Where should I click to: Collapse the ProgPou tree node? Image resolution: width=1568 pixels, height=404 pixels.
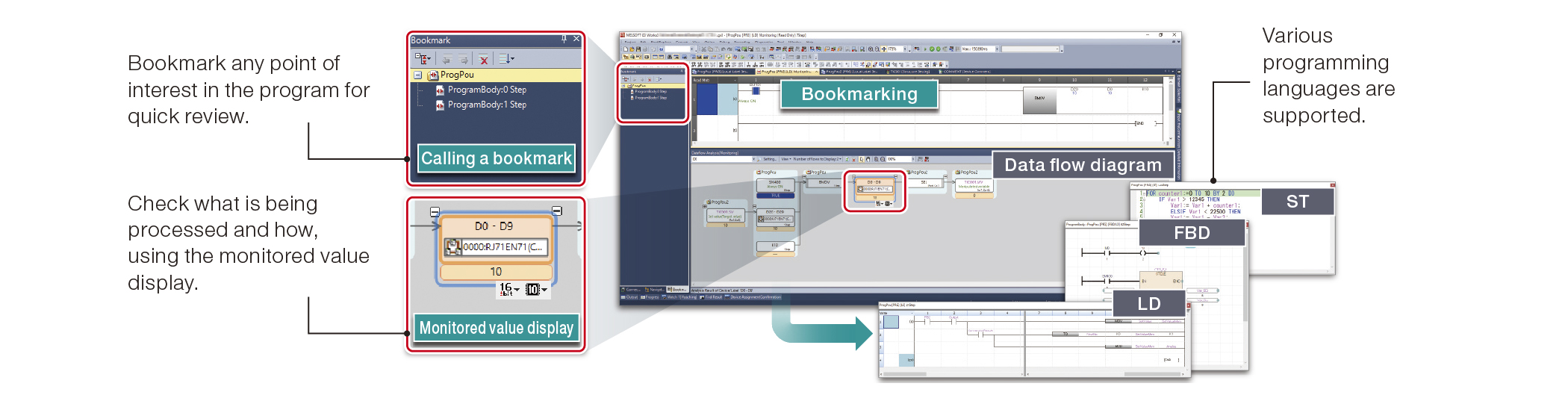pyautogui.click(x=418, y=75)
